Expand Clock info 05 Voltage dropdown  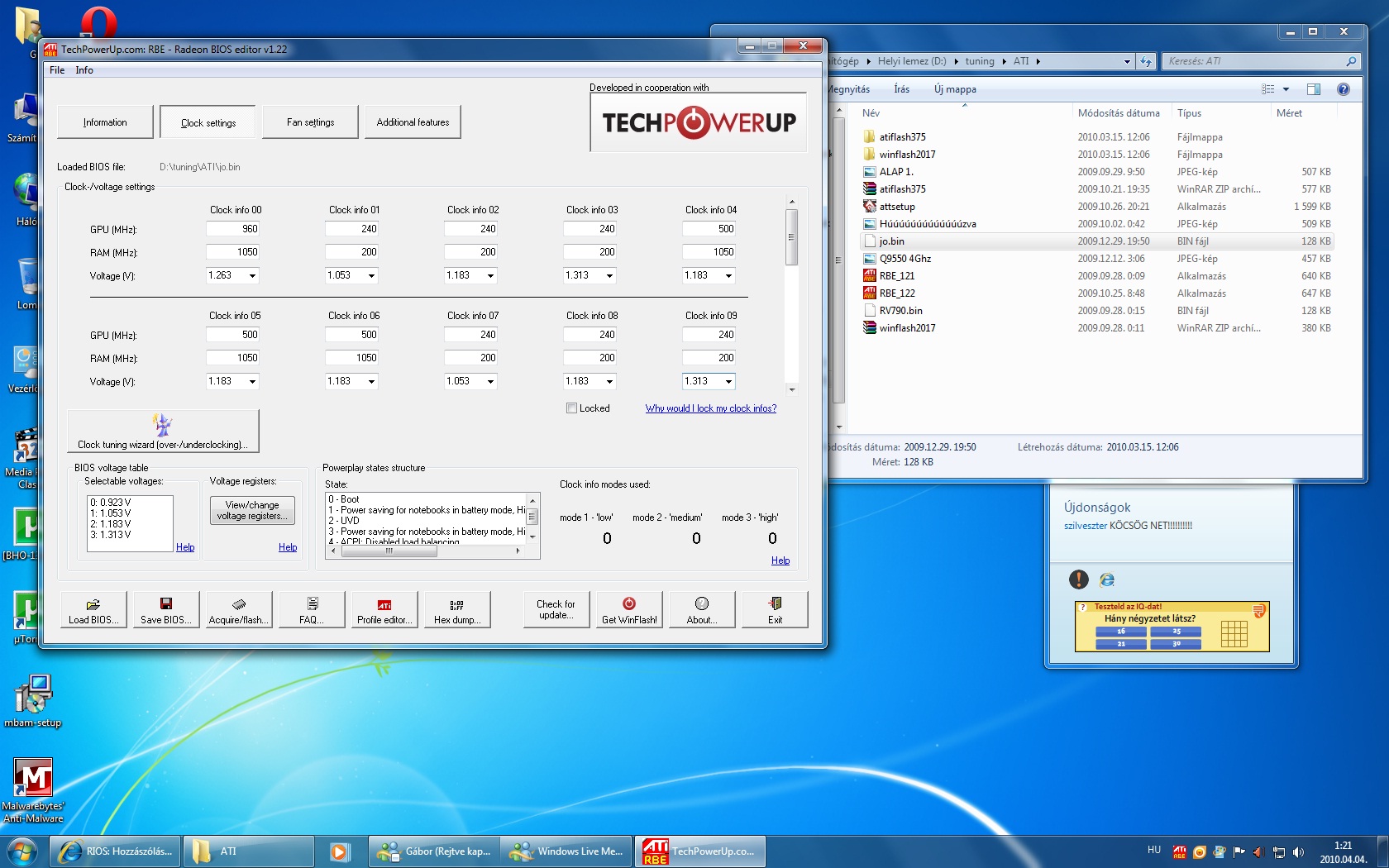coord(252,381)
